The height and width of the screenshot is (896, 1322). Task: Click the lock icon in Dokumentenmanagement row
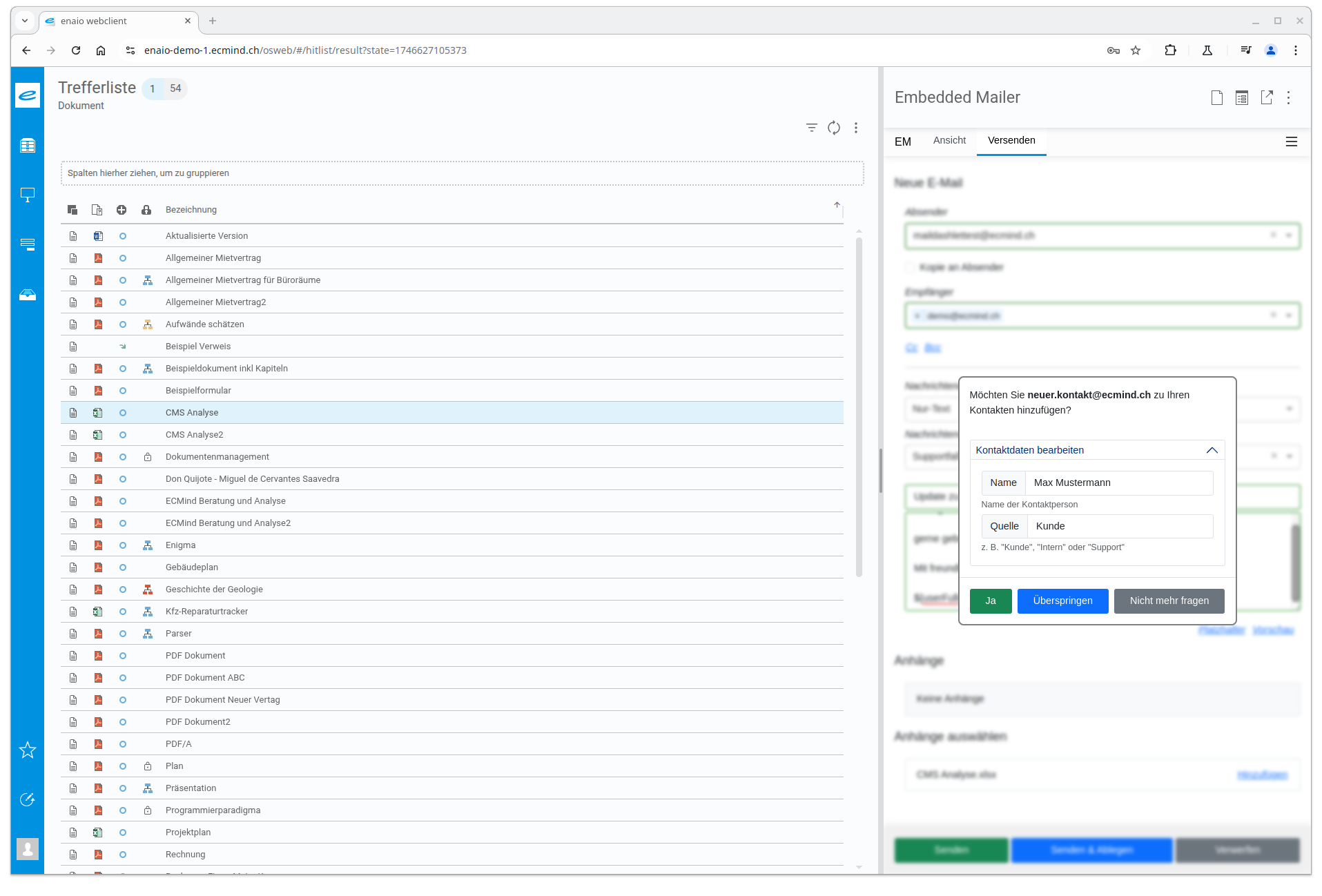148,457
